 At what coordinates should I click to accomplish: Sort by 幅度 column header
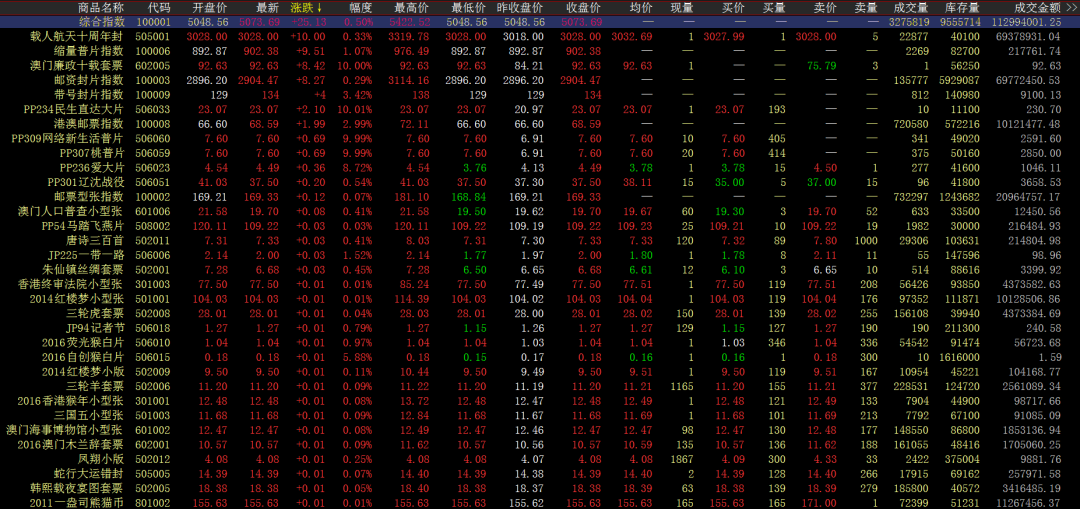point(360,8)
